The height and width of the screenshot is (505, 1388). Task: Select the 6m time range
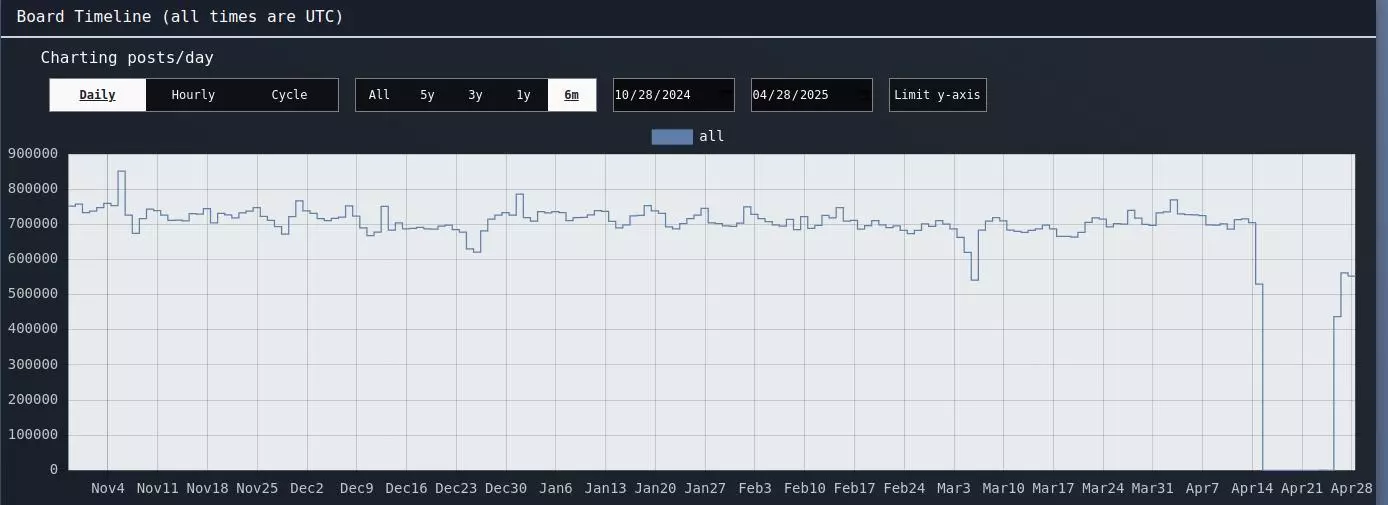(x=572, y=95)
